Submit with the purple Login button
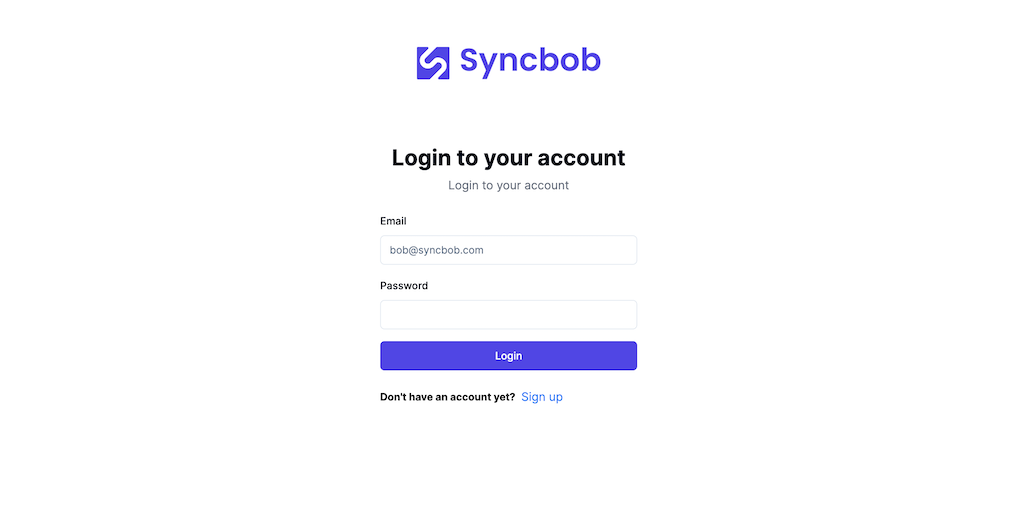1024x512 pixels. tap(508, 356)
